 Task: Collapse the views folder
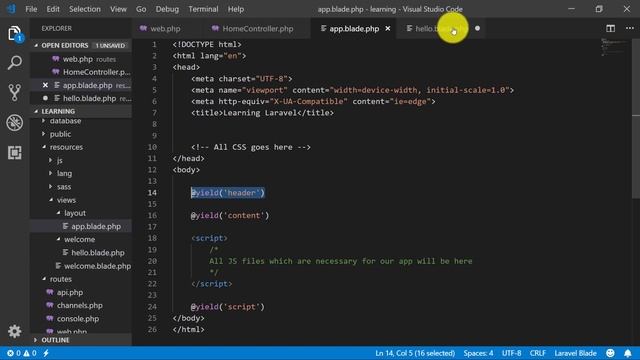pos(66,200)
